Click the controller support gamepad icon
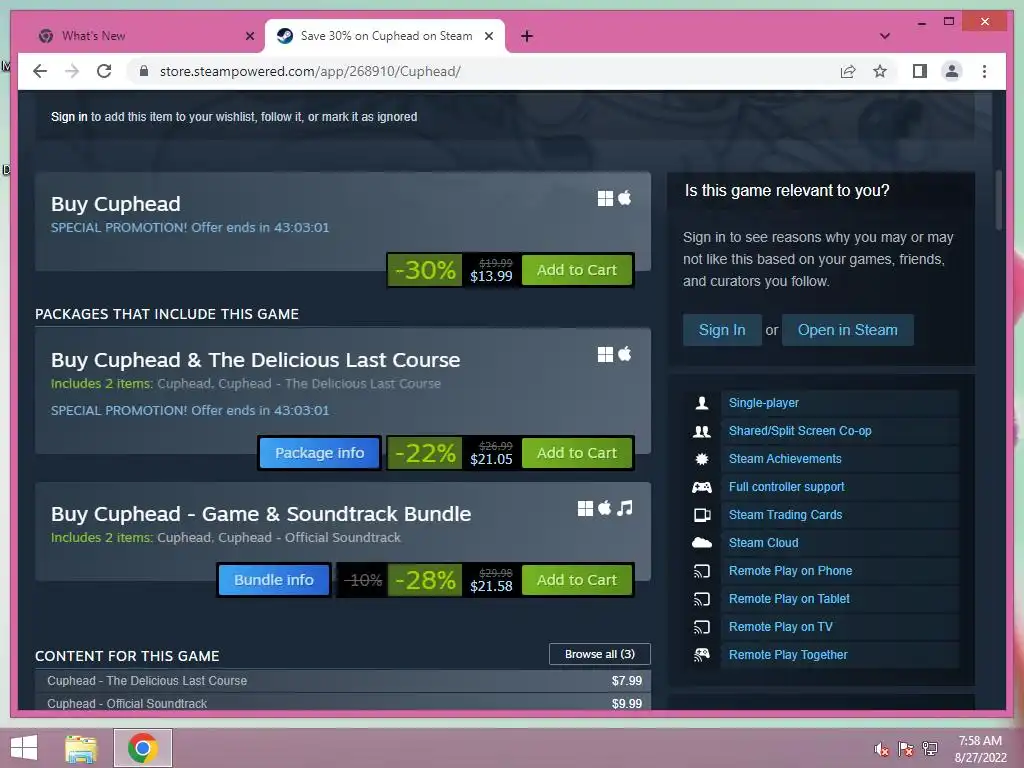Viewport: 1024px width, 768px height. tap(702, 487)
